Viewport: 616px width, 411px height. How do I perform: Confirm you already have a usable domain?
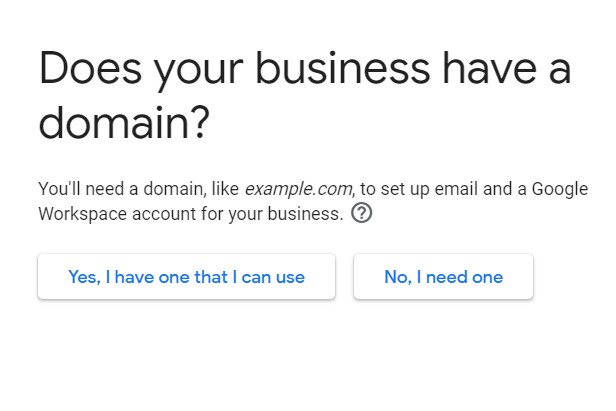[186, 277]
